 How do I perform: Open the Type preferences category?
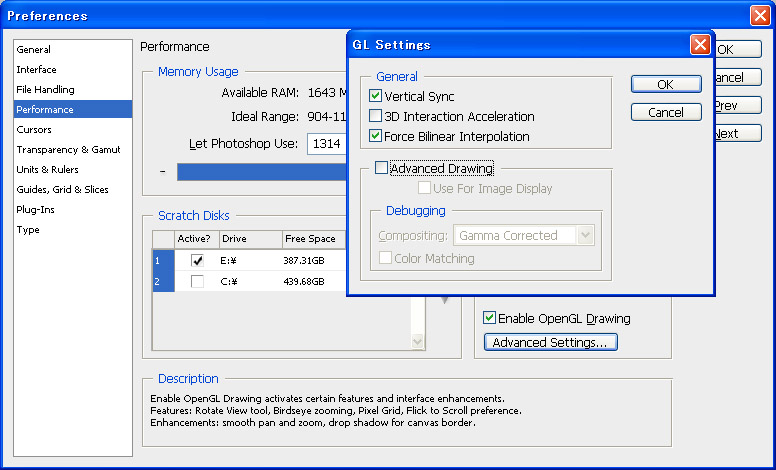point(73,230)
